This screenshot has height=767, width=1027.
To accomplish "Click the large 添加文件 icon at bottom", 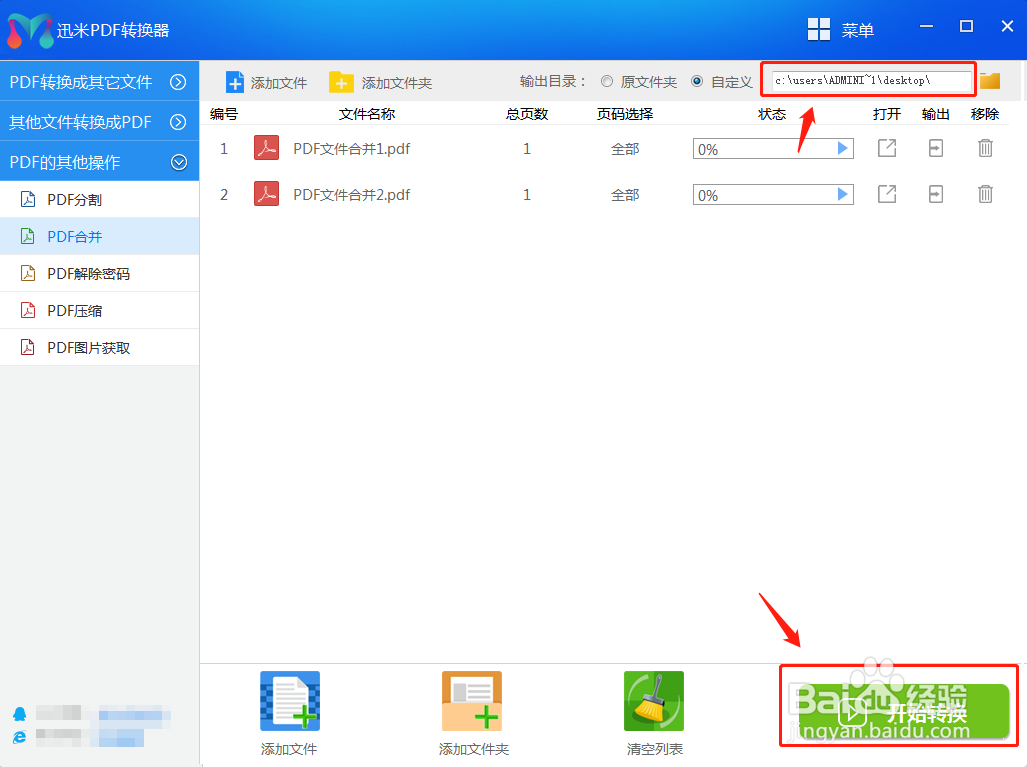I will [x=290, y=701].
